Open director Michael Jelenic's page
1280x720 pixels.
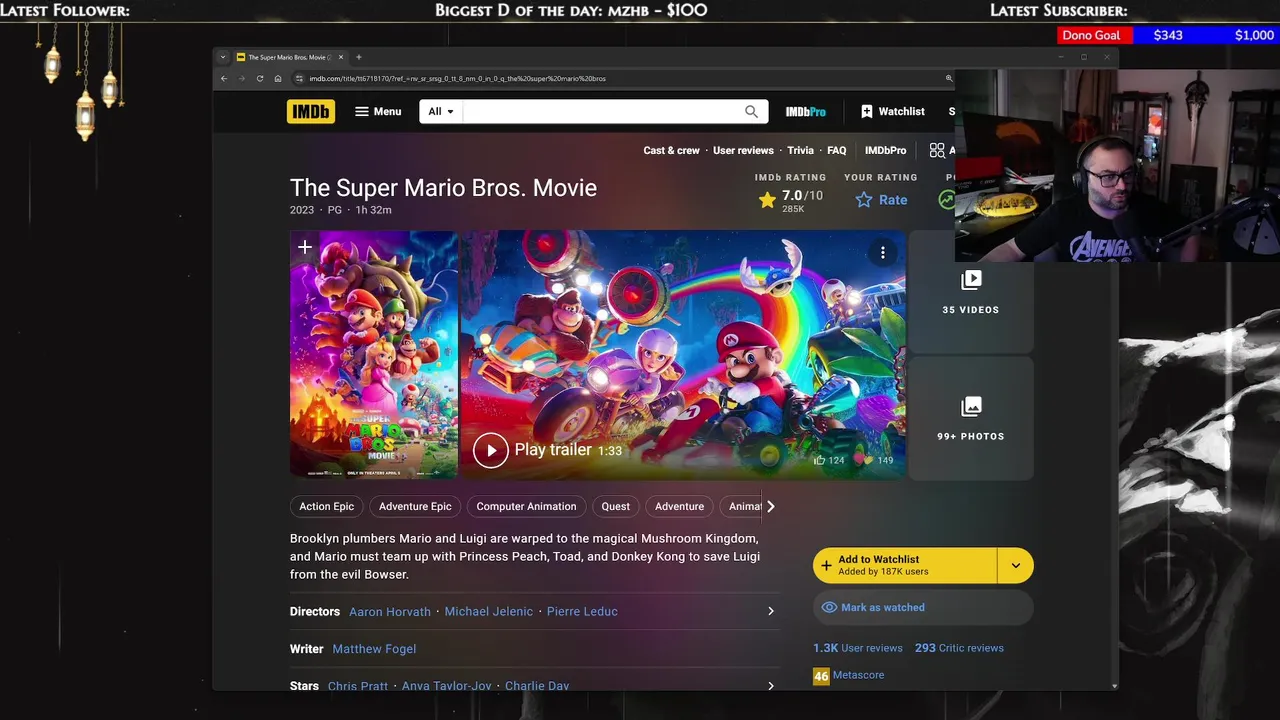[489, 611]
